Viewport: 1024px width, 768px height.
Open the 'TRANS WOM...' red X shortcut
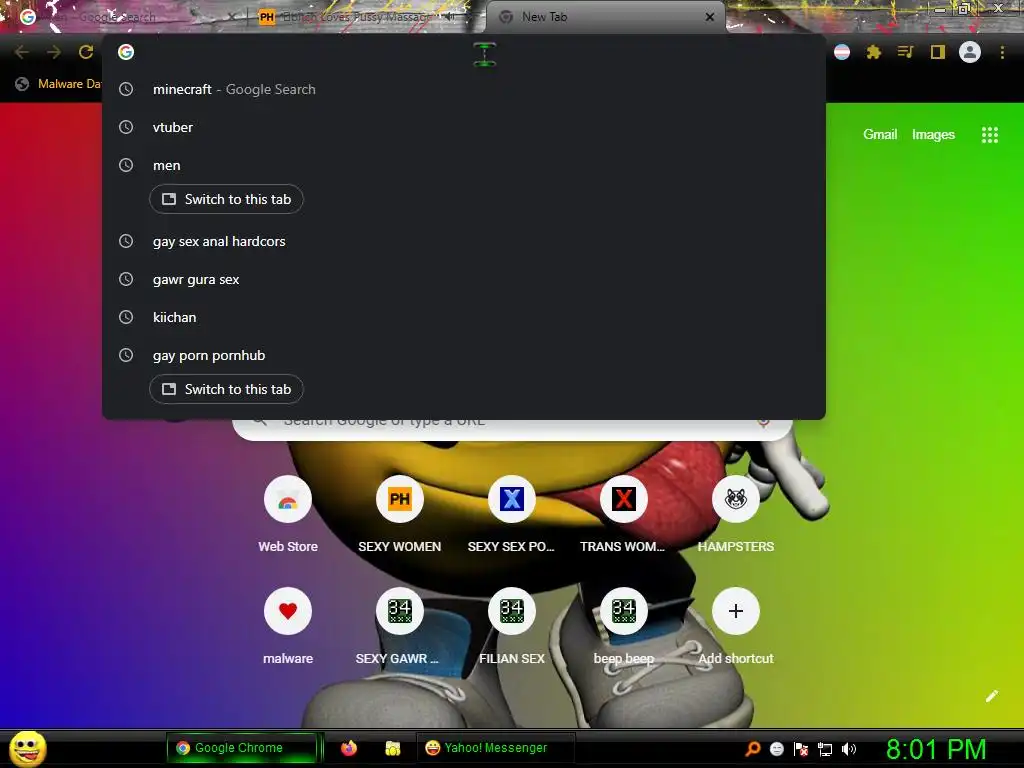click(x=624, y=515)
